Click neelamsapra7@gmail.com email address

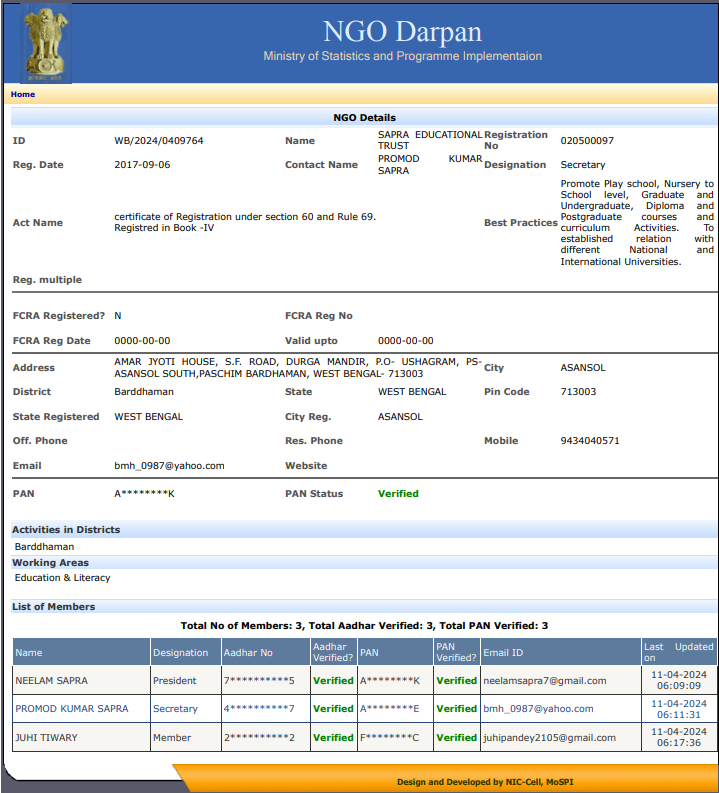545,681
